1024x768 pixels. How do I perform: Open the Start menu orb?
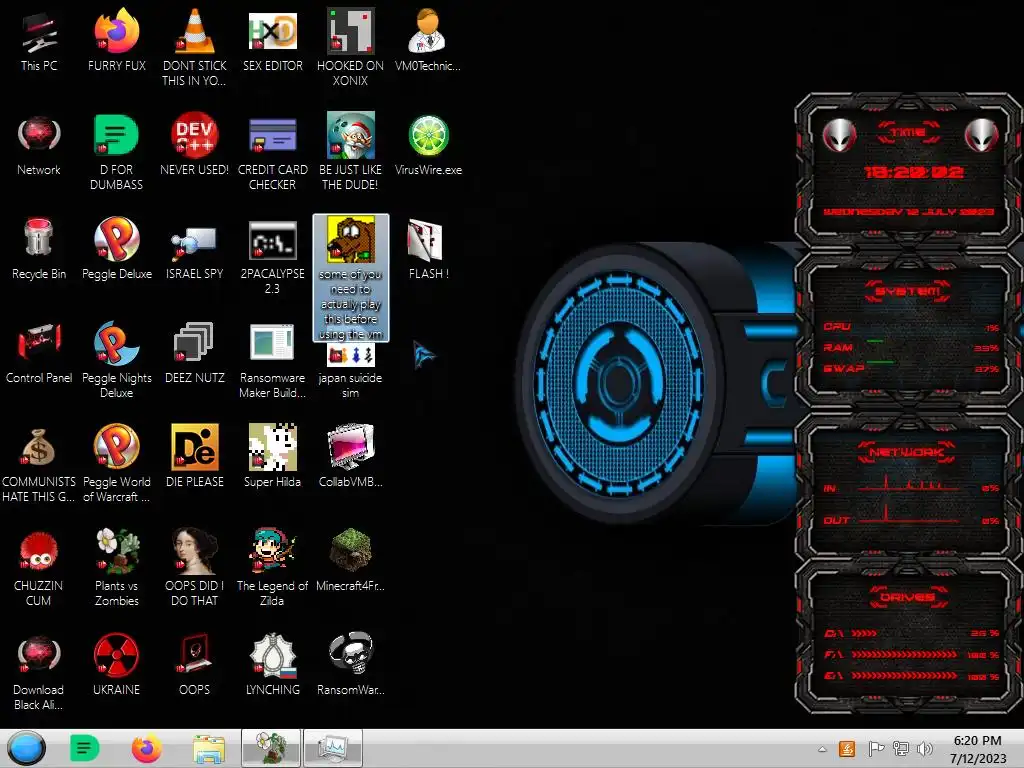tap(27, 748)
